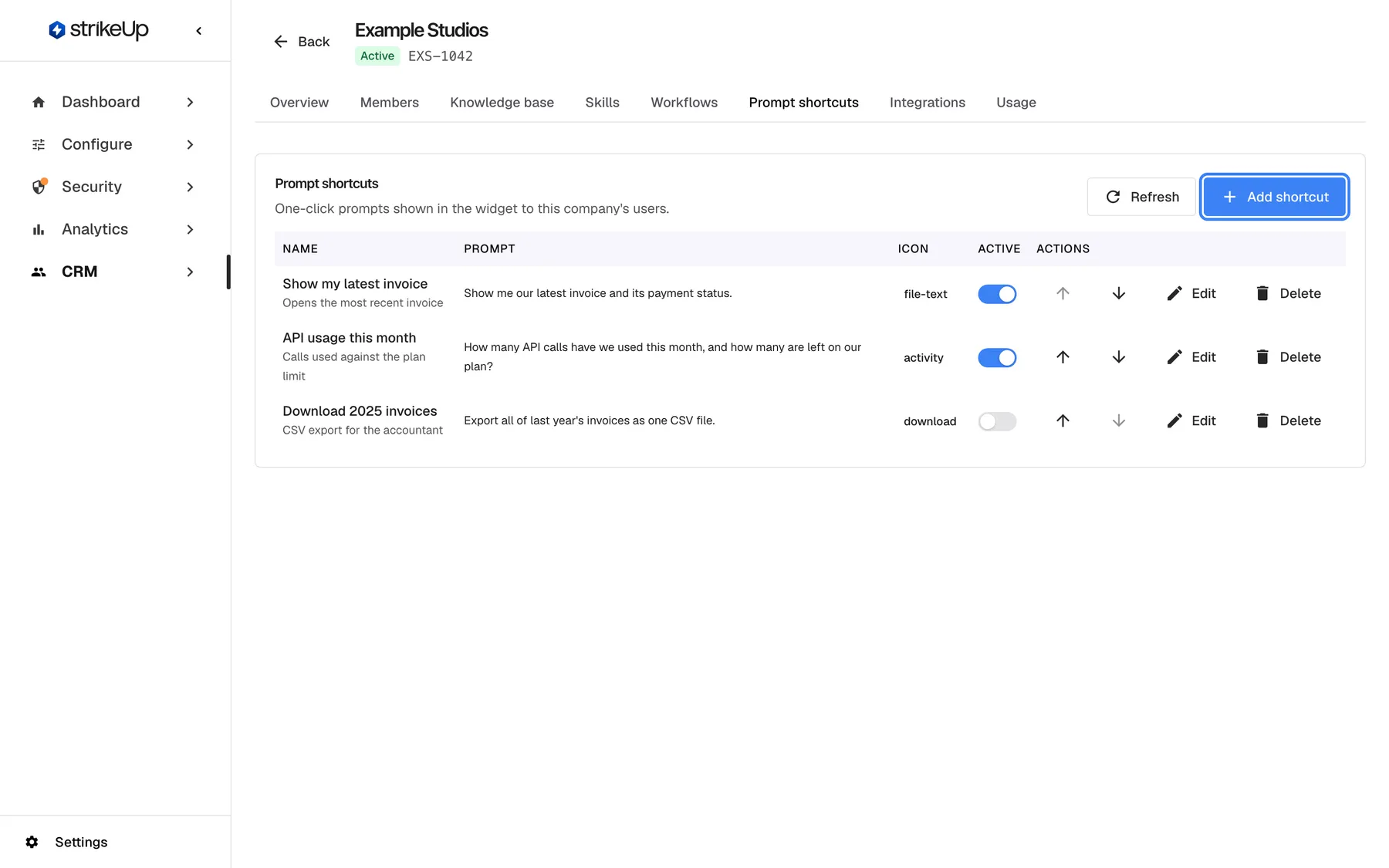
Task: Go Back to the previous page
Action: pyautogui.click(x=302, y=42)
